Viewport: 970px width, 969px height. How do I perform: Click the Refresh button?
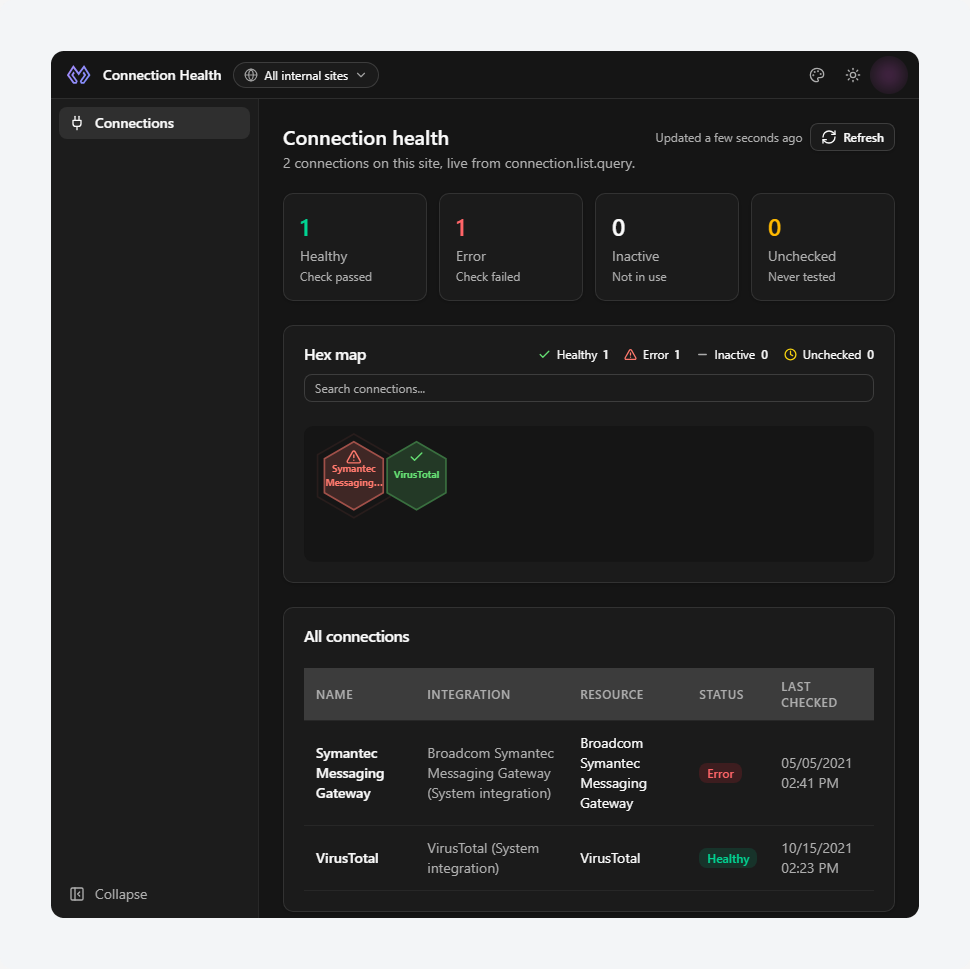coord(852,137)
